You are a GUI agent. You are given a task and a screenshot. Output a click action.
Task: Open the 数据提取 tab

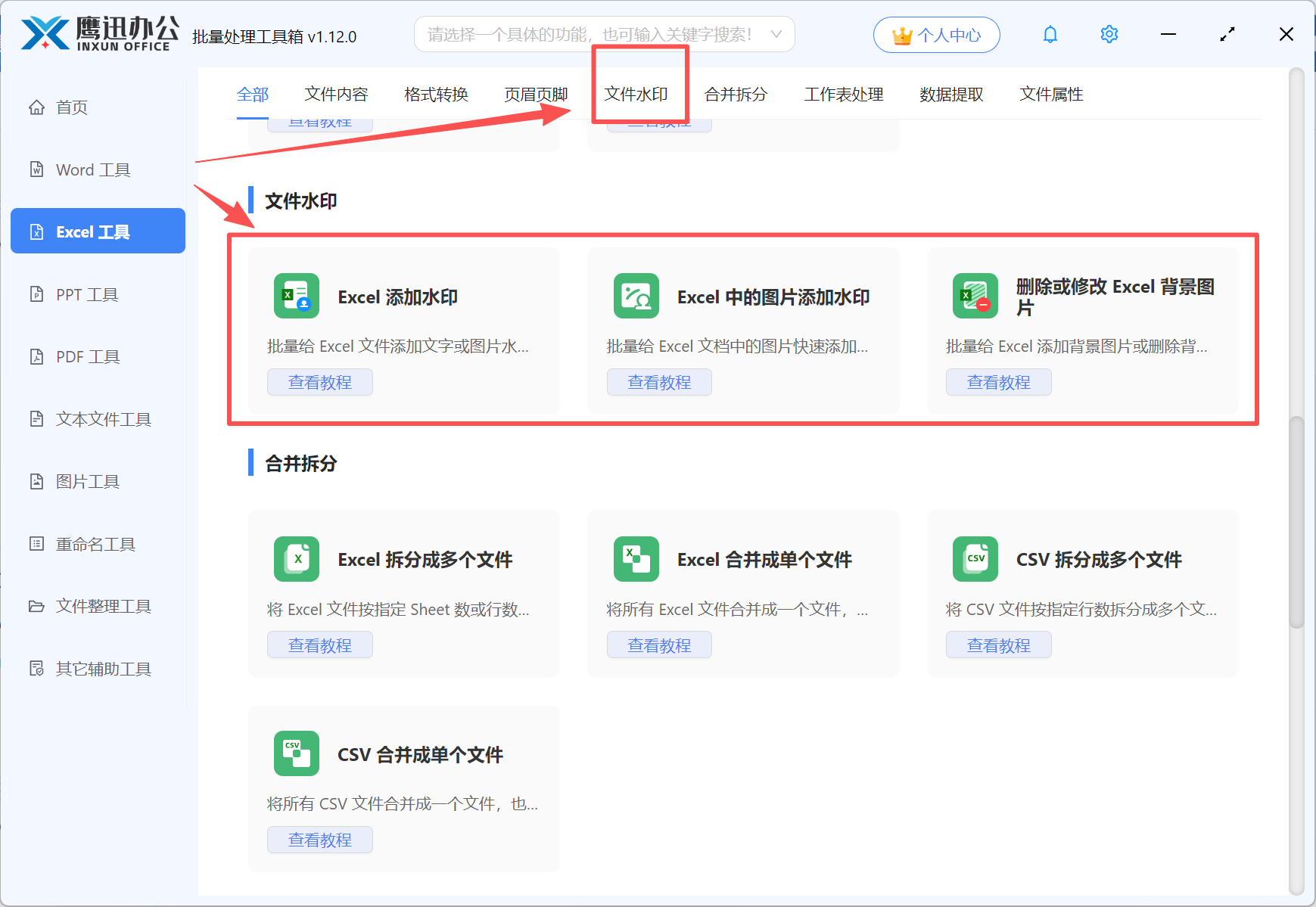(x=951, y=95)
